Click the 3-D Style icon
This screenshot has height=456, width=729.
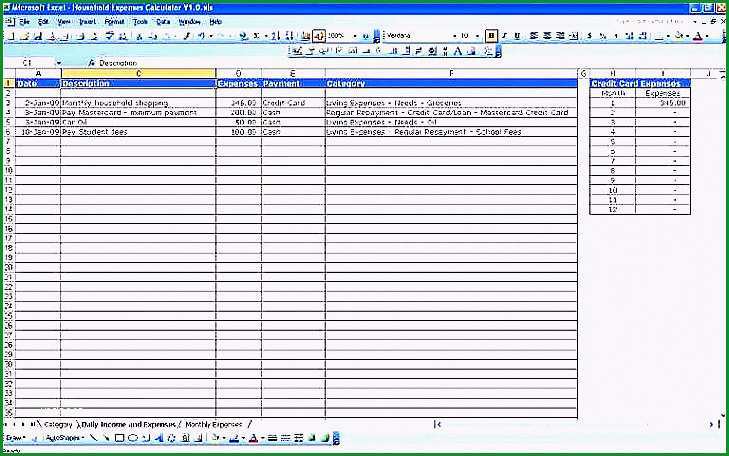[325, 438]
